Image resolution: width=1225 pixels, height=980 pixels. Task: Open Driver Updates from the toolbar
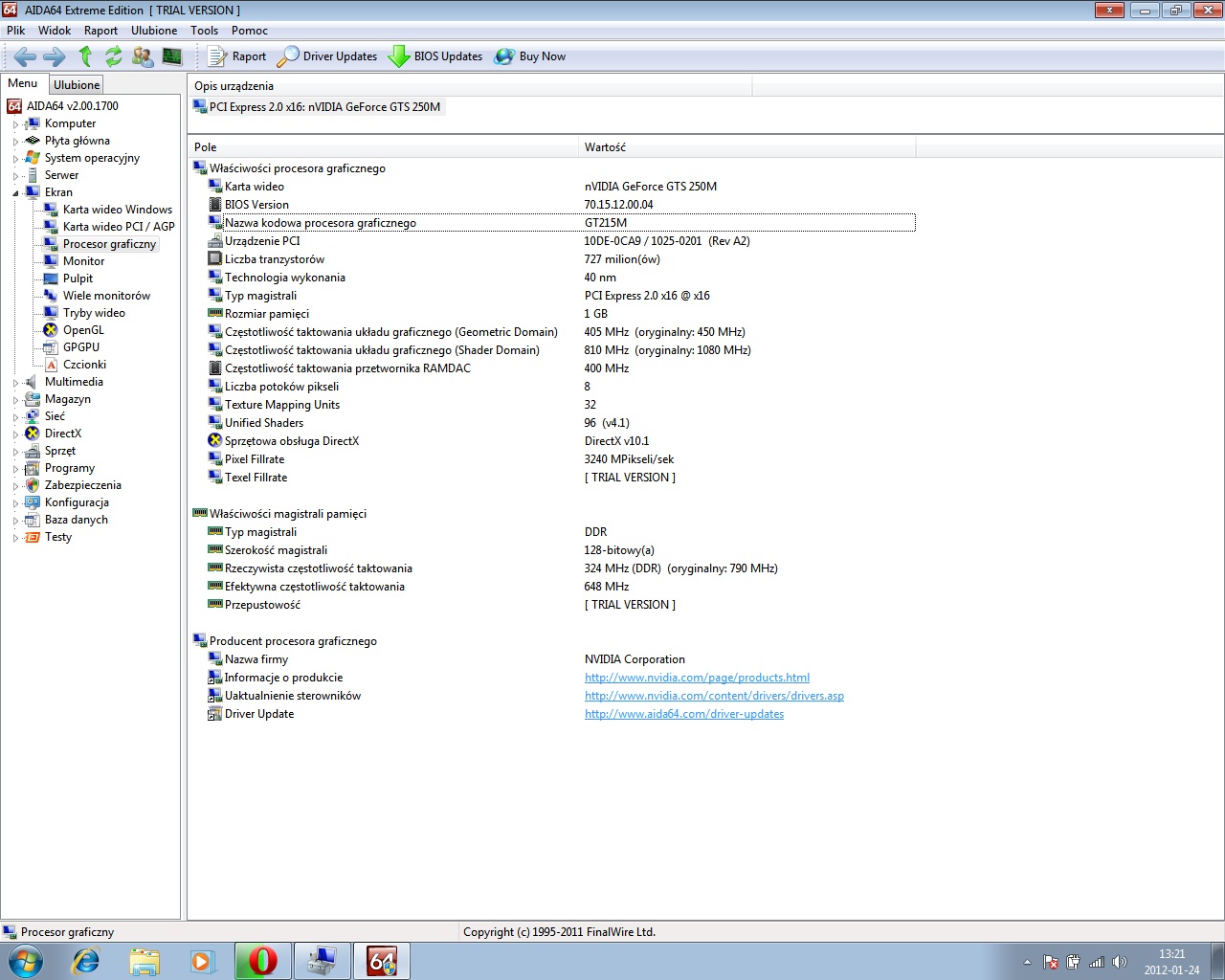pyautogui.click(x=327, y=56)
